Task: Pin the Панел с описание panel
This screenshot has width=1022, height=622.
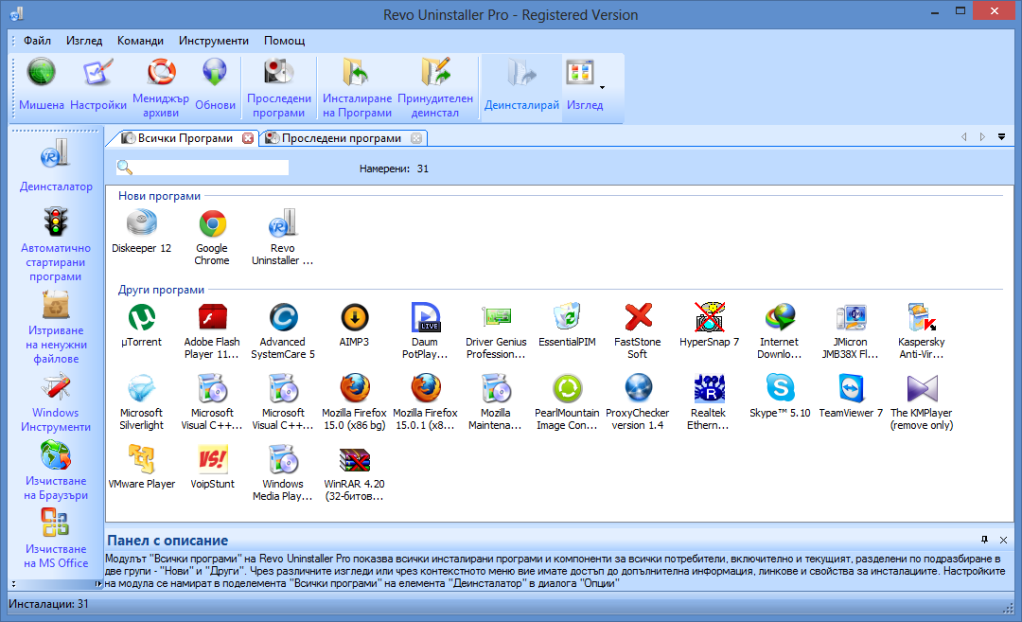Action: (x=984, y=539)
